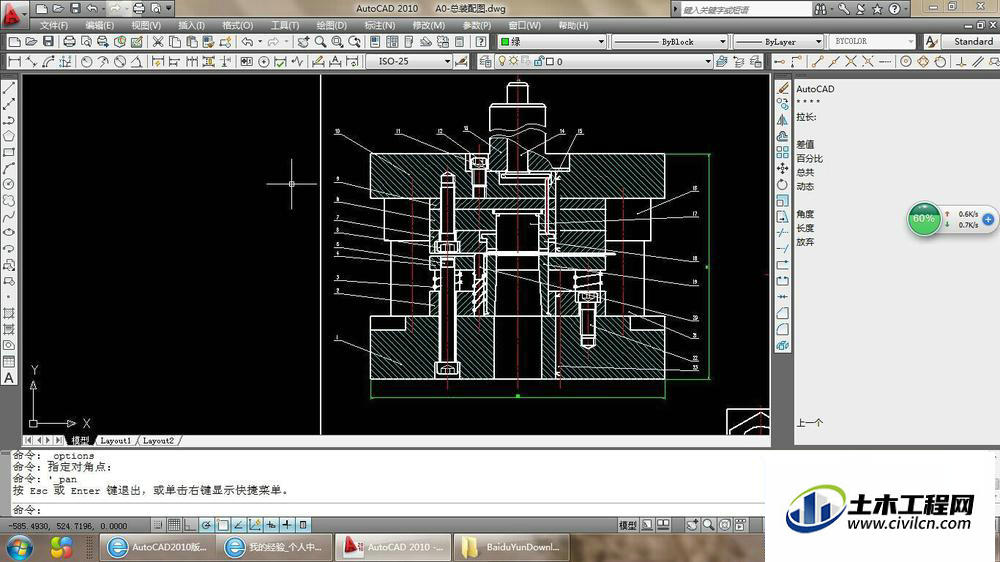The height and width of the screenshot is (562, 1000).
Task: Open AutoCAD2010版 browser taskbar button
Action: (157, 547)
